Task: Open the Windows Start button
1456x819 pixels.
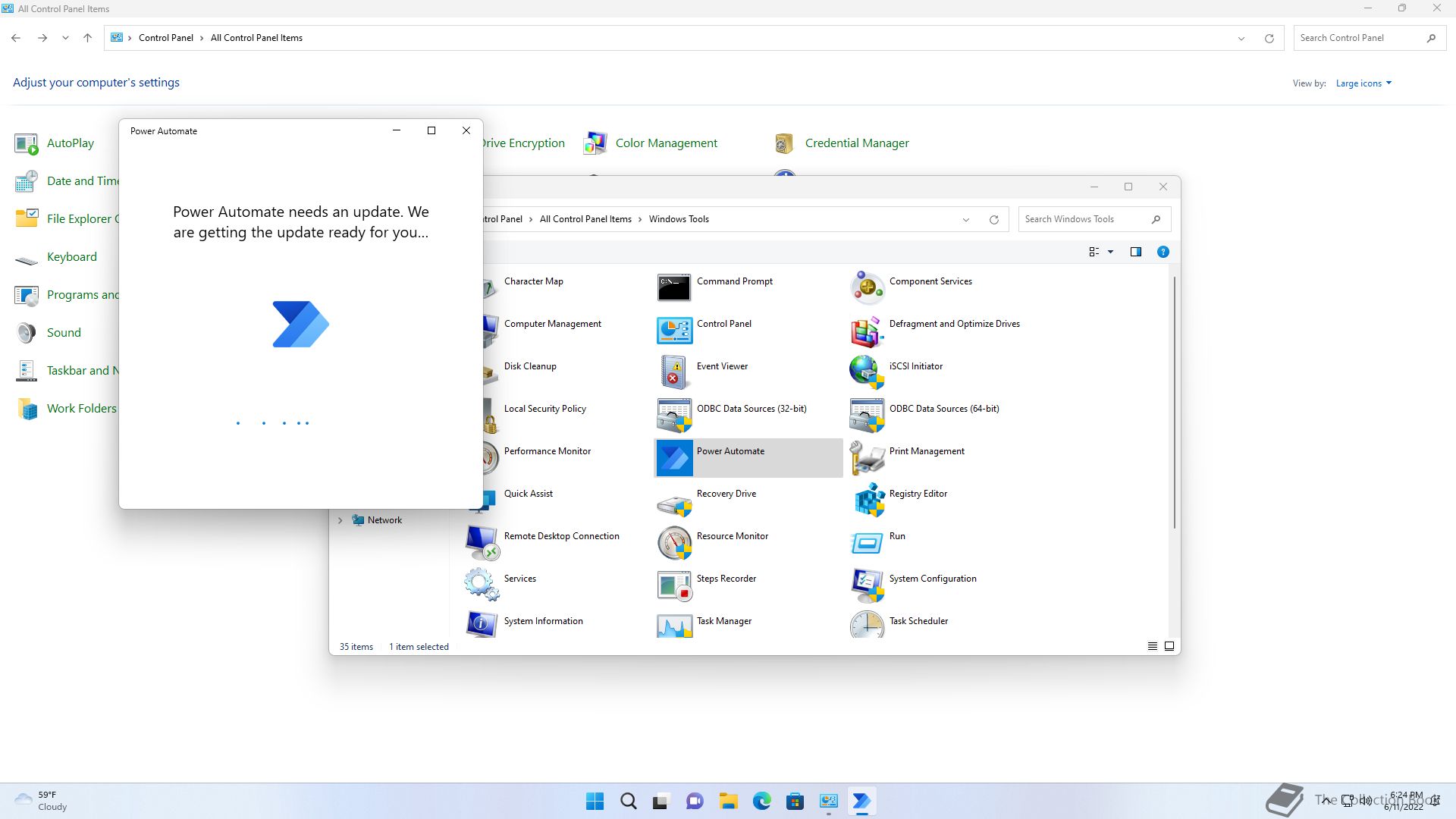Action: [x=595, y=801]
